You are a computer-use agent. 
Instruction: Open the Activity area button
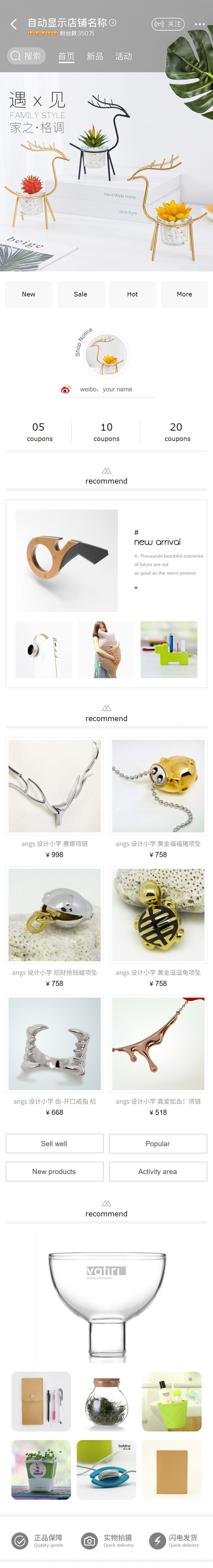[158, 1172]
